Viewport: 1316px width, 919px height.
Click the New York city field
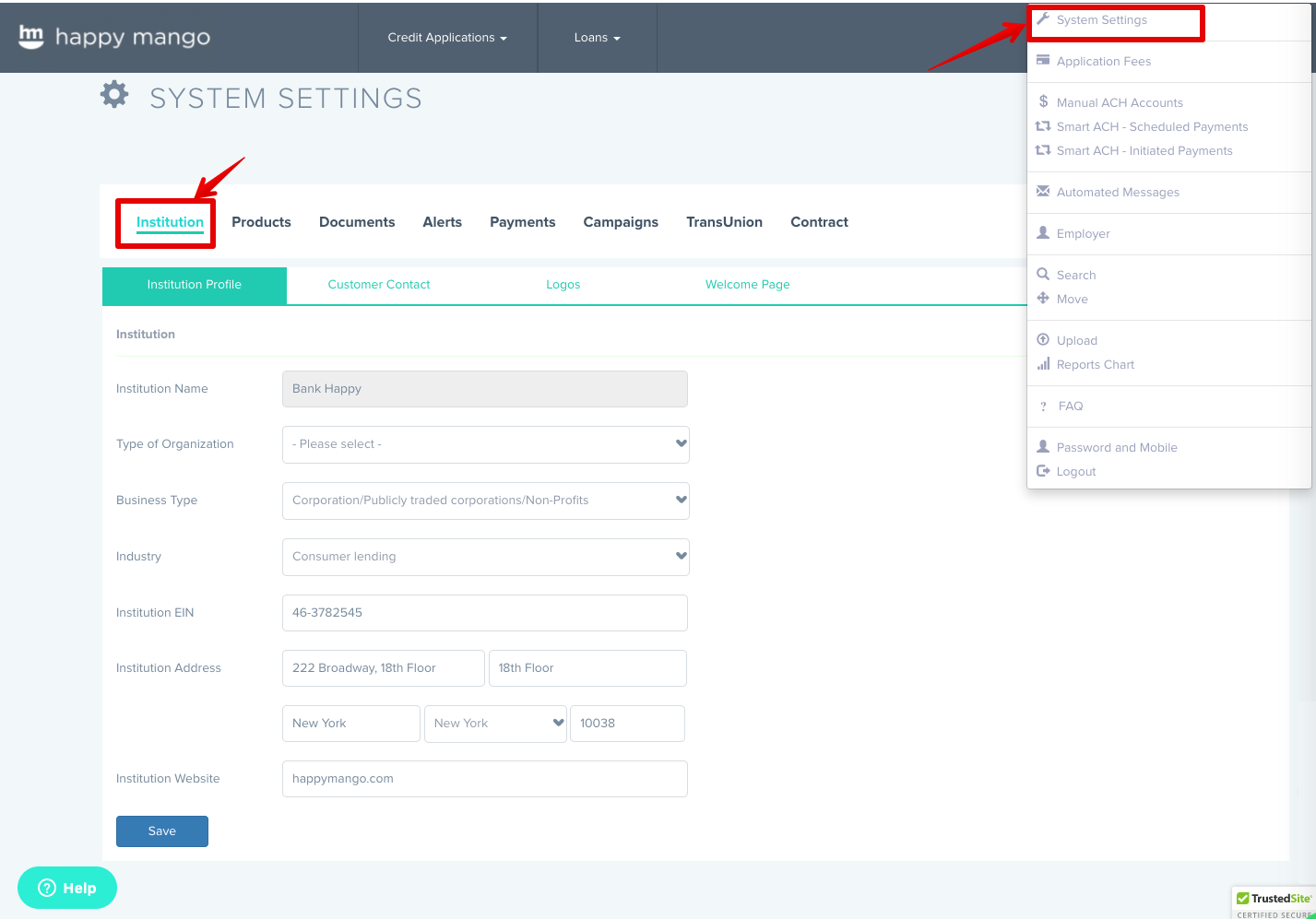pos(351,724)
